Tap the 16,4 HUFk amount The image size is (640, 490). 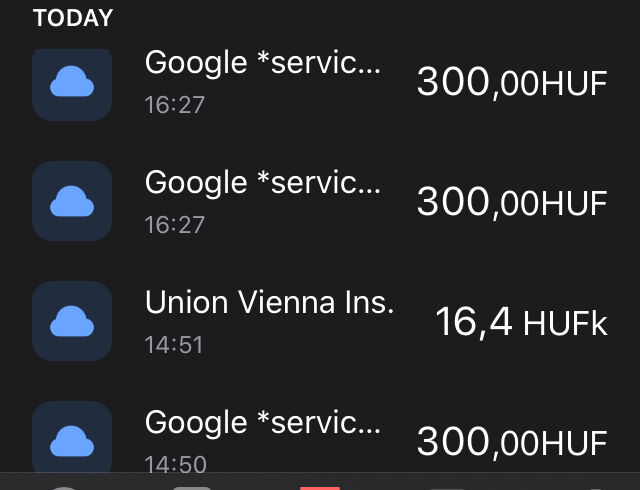[521, 323]
